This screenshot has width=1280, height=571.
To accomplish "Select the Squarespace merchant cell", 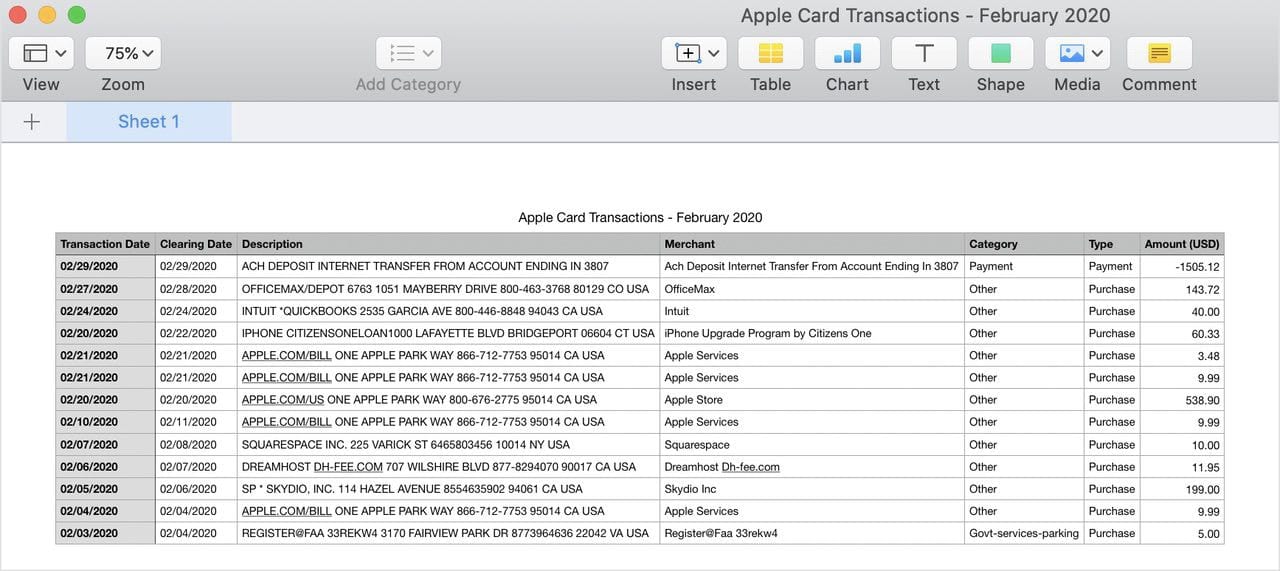I will click(812, 444).
